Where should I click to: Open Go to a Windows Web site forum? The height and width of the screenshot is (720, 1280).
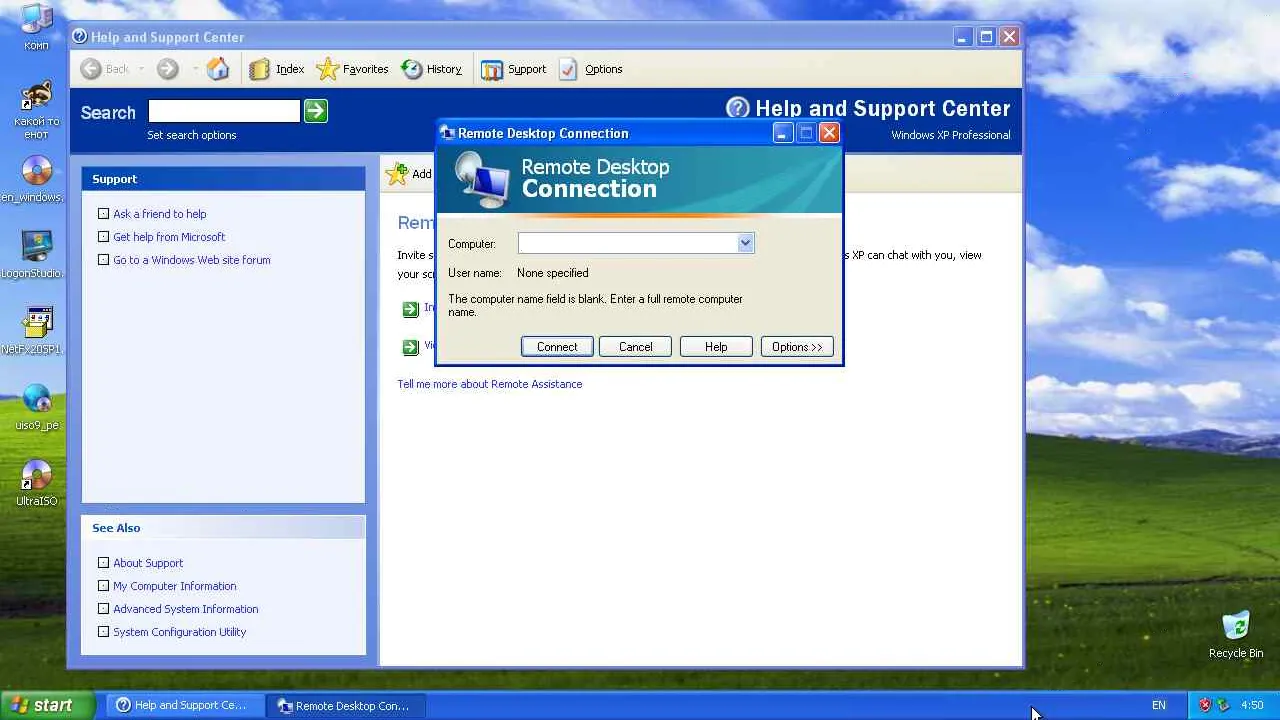[x=192, y=260]
